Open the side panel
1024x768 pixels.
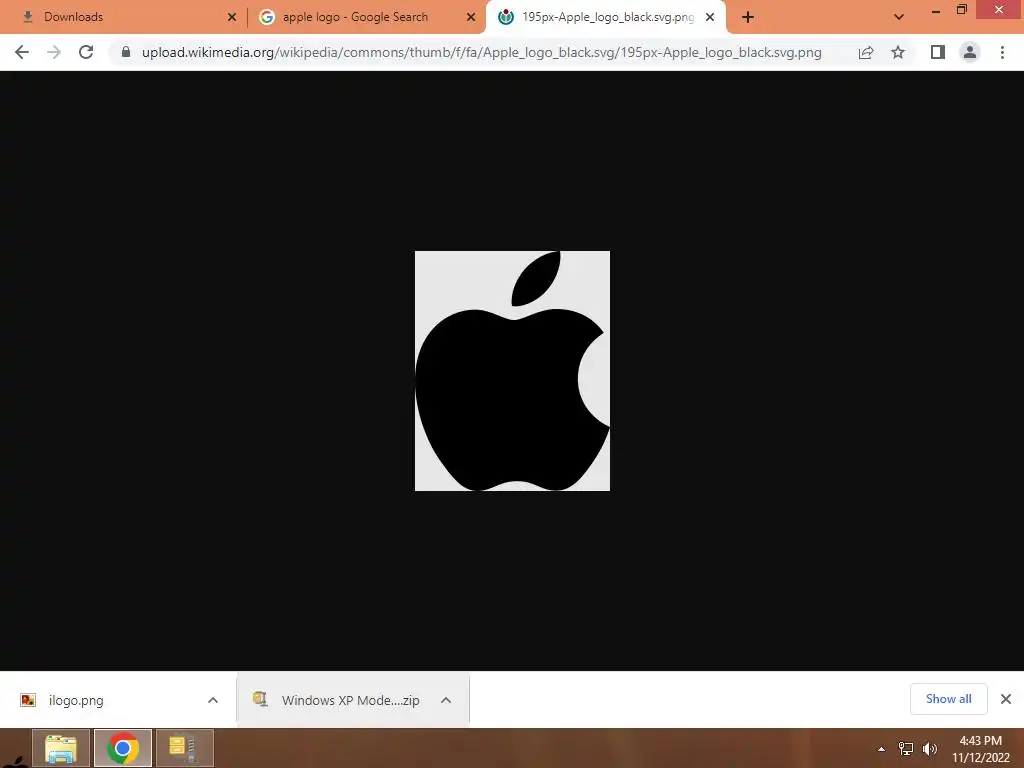coord(938,52)
